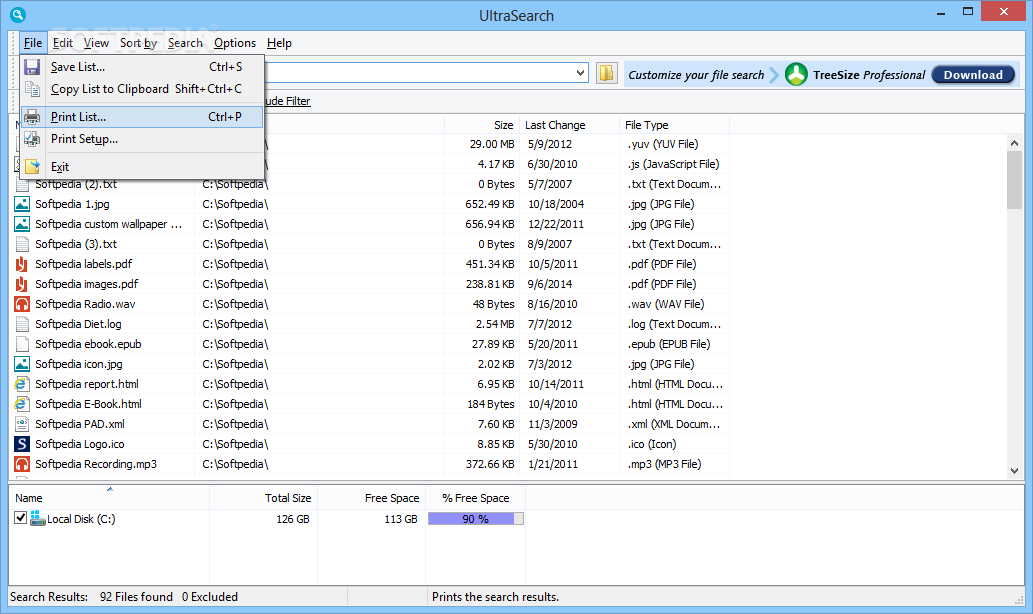Sort results by File Type column header
This screenshot has width=1033, height=614.
point(675,125)
